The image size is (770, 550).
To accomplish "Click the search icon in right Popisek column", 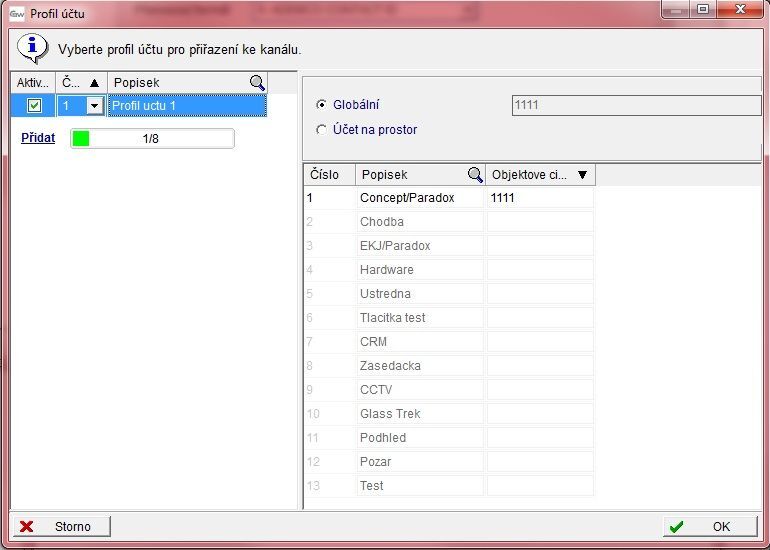I will [x=475, y=175].
